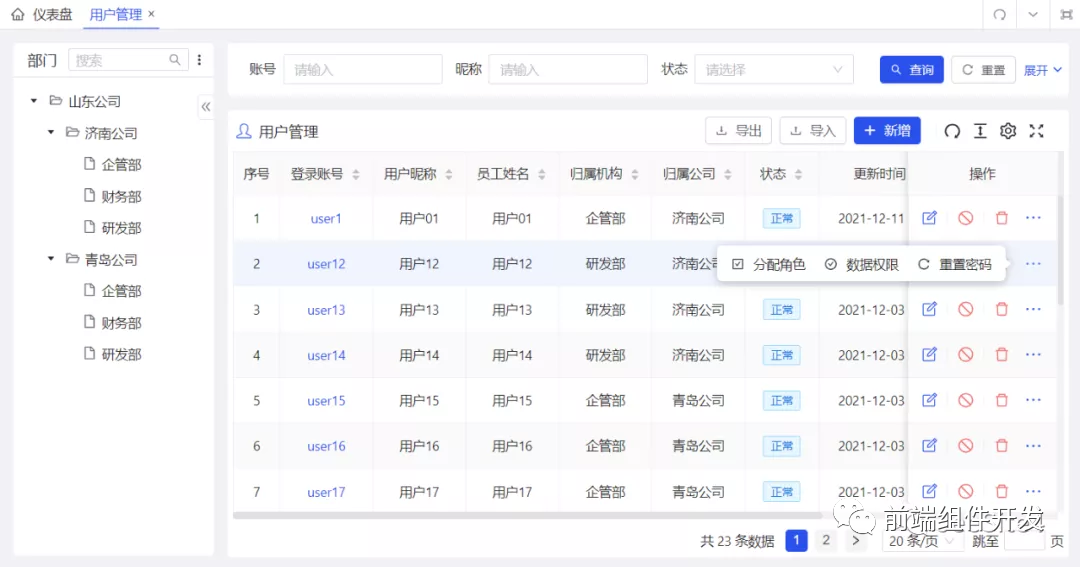Disable user1 with the ban icon
1080x567 pixels.
tap(966, 218)
